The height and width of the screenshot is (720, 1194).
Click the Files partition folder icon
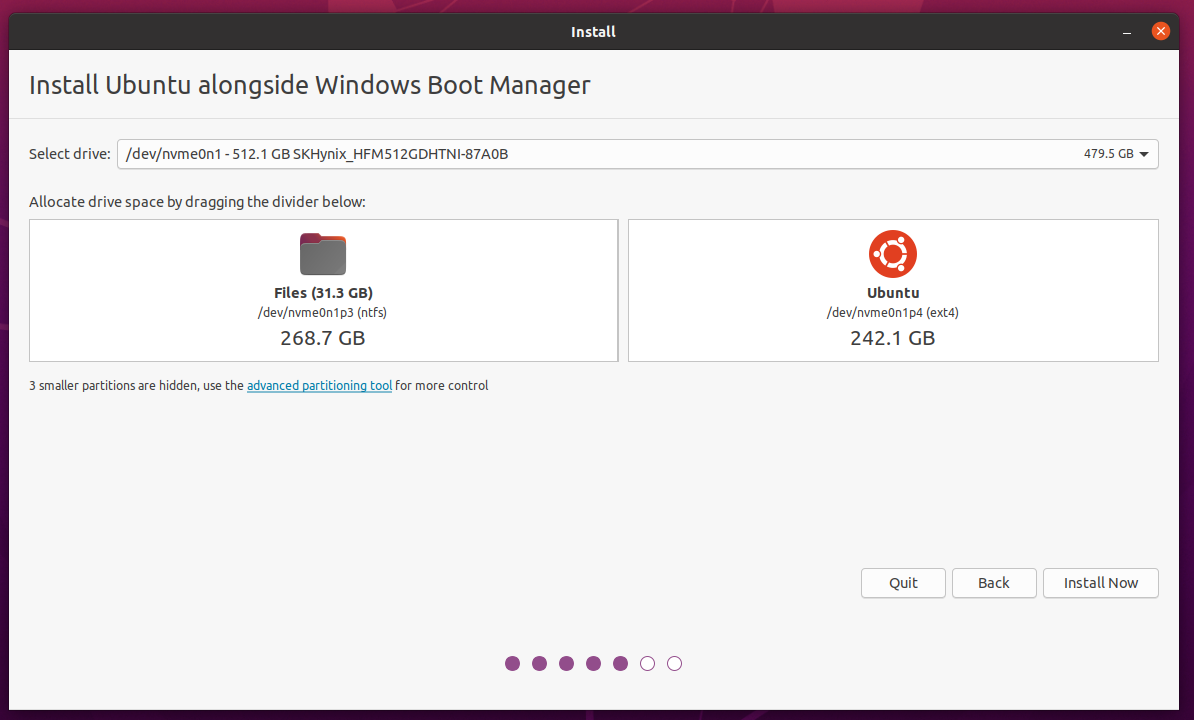click(322, 254)
